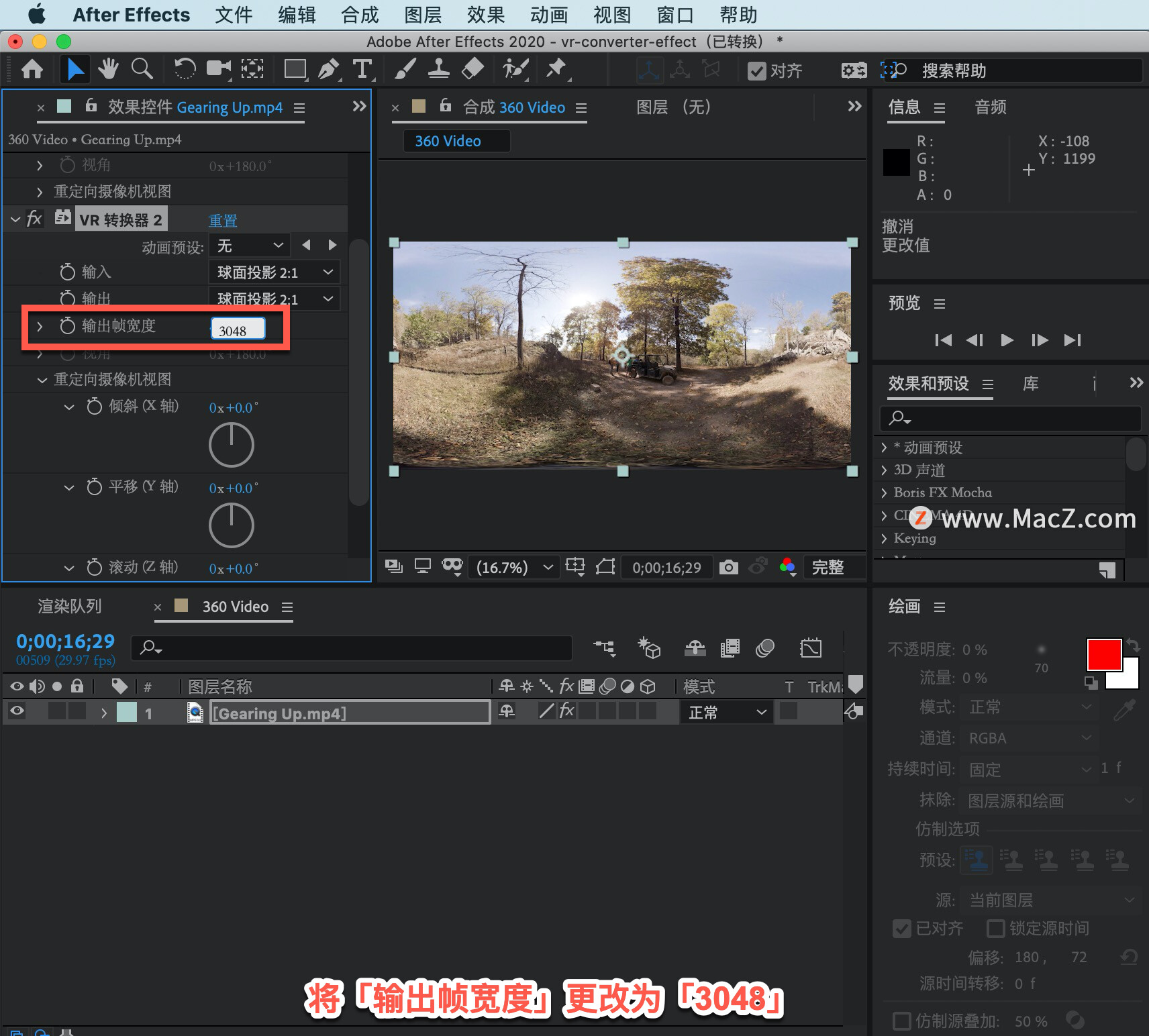Open the 合成 menu
1149x1036 pixels.
coord(360,15)
